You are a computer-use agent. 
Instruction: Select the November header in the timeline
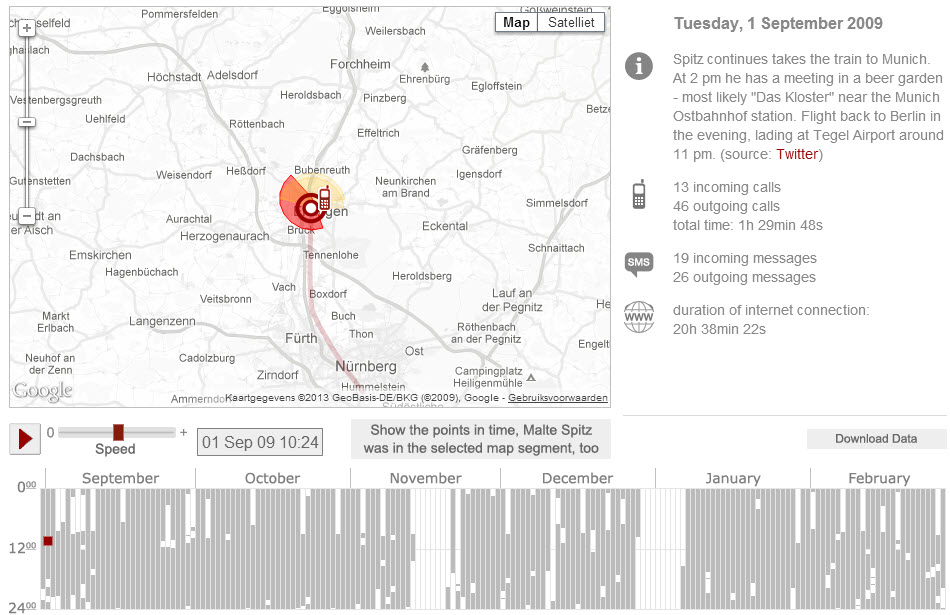click(x=425, y=478)
